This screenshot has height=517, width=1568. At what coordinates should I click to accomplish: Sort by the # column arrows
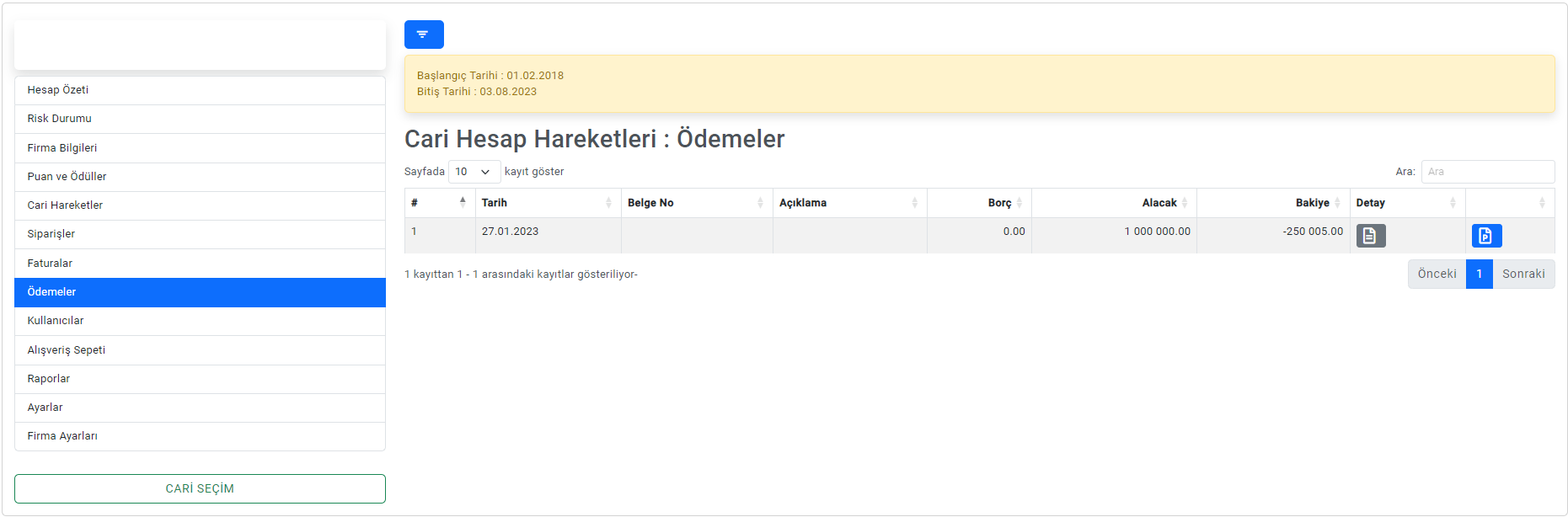(x=462, y=202)
